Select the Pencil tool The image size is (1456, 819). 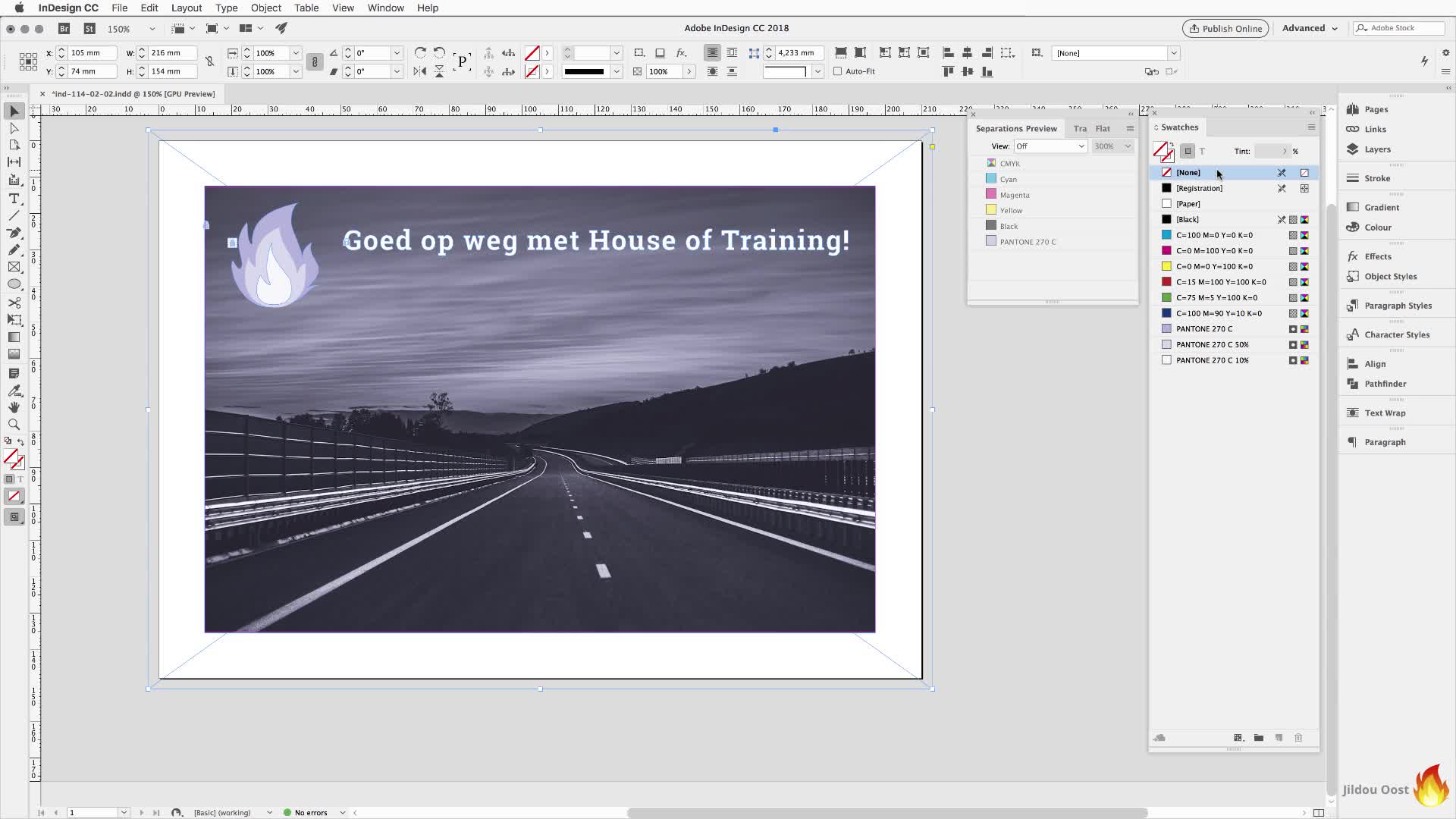[14, 249]
